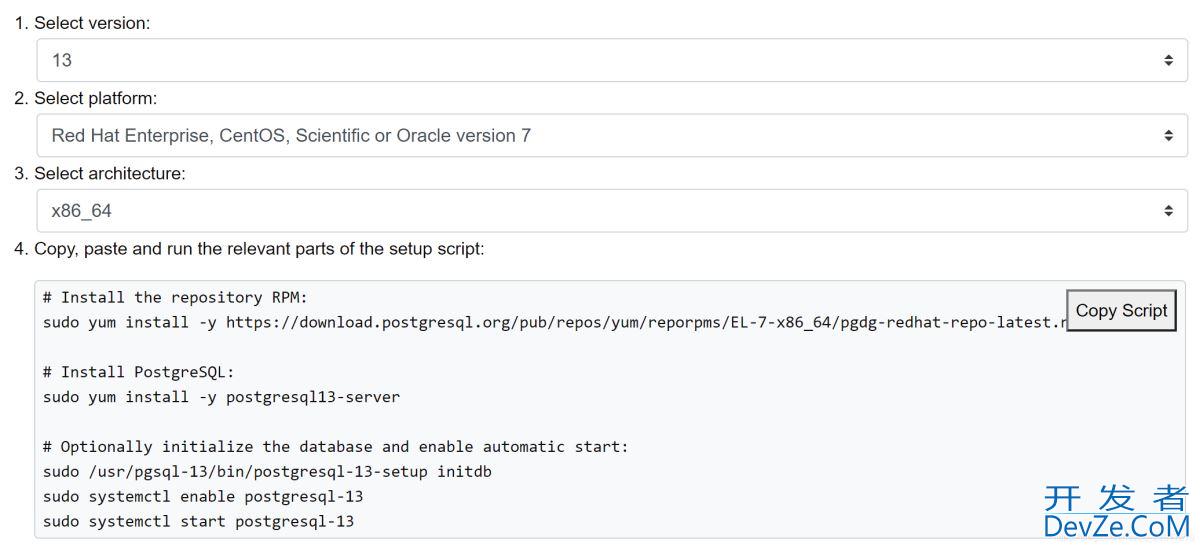Click the 'Select platform:' label
Viewport: 1200px width, 548px height.
[x=95, y=98]
